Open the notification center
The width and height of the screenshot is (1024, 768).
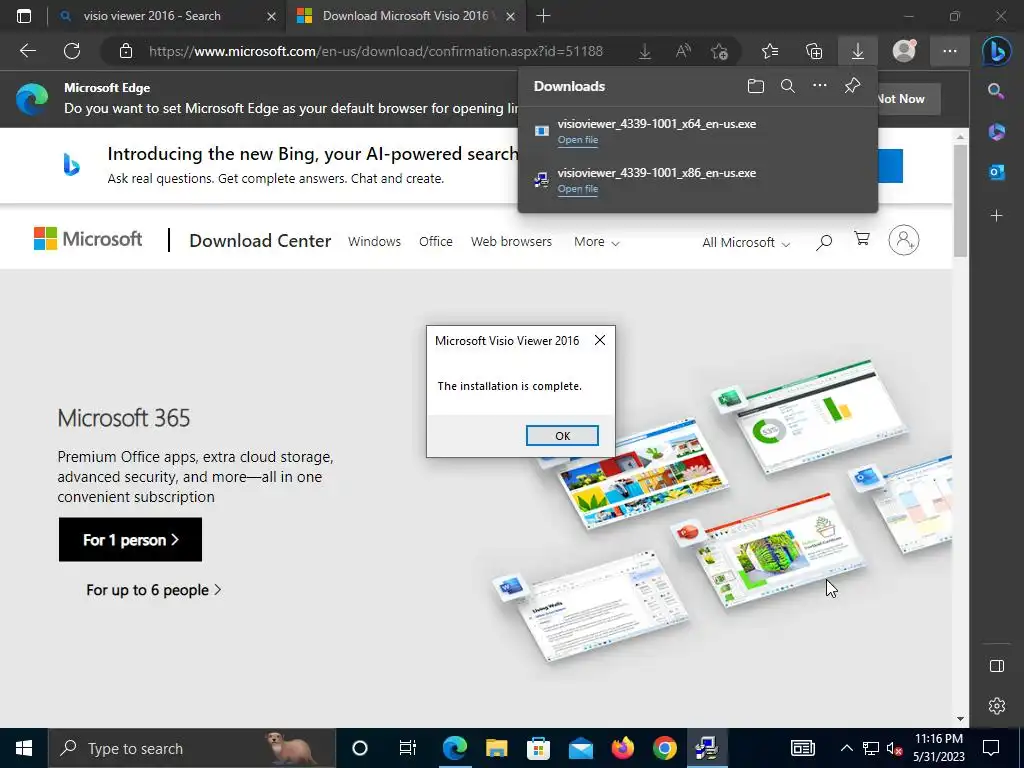991,748
